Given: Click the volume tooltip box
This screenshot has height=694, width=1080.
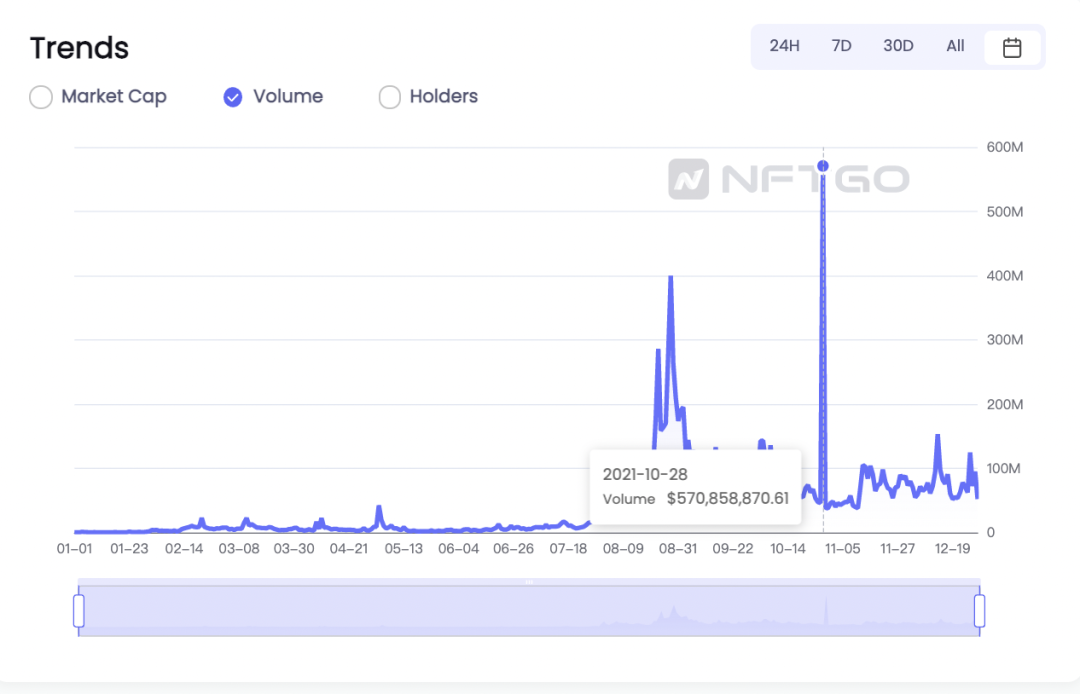Looking at the screenshot, I should point(696,487).
